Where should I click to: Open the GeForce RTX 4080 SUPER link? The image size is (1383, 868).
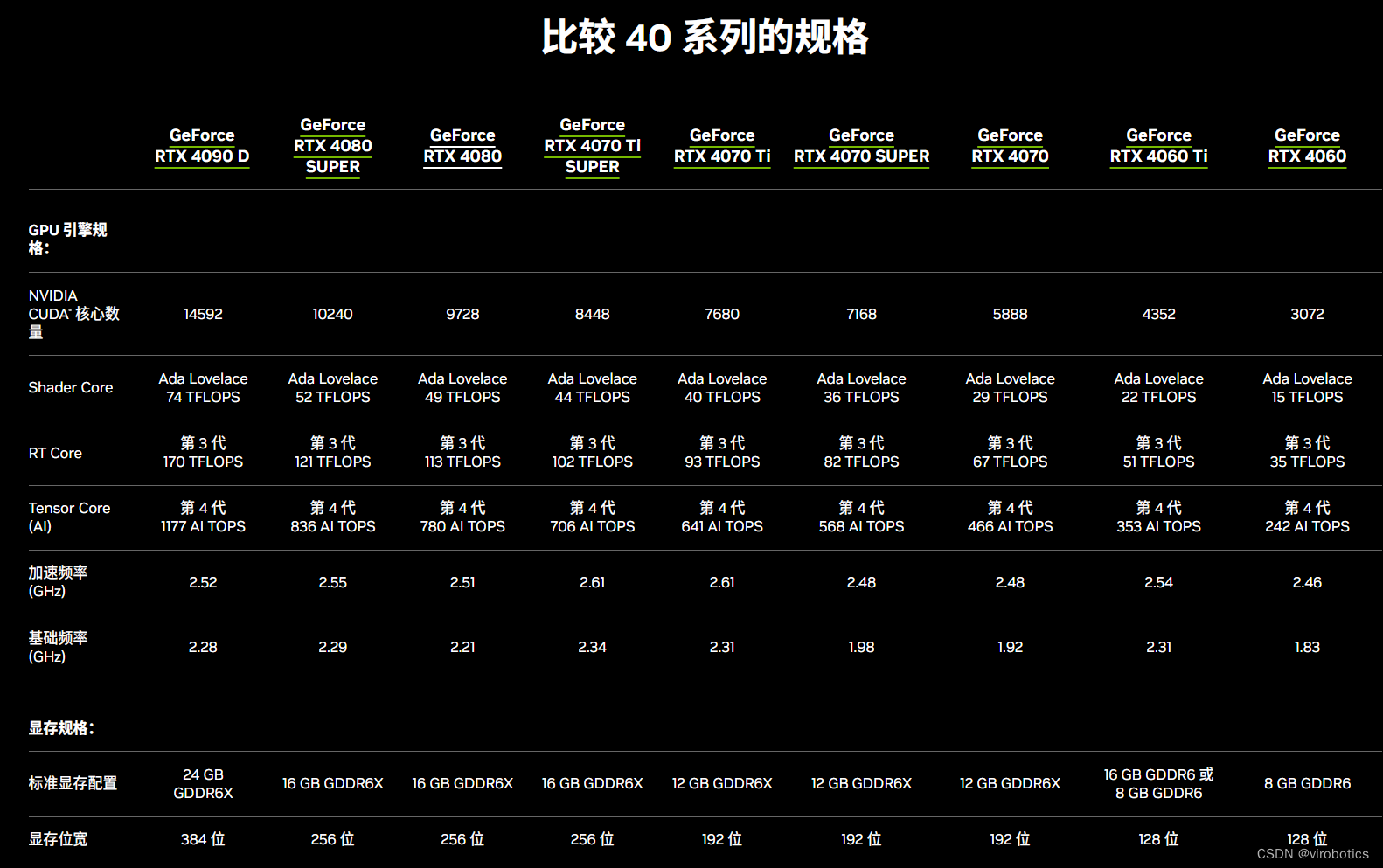coord(333,146)
